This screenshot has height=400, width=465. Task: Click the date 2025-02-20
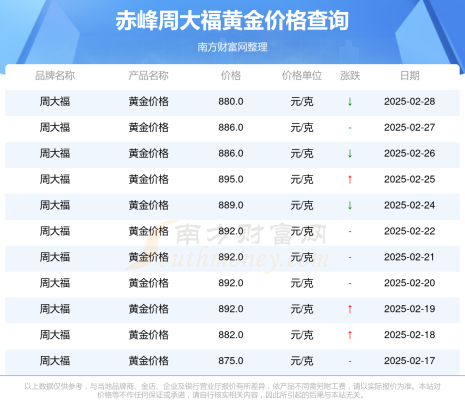[409, 283]
